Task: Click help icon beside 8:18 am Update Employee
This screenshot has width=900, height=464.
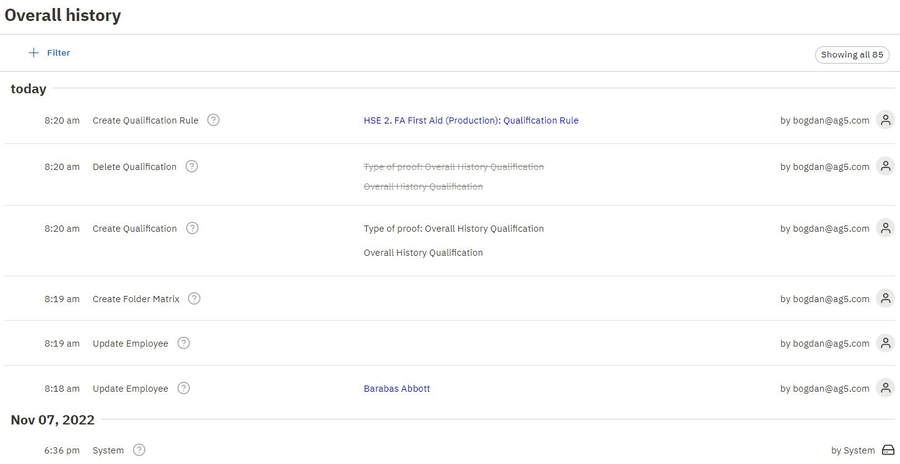Action: 184,388
